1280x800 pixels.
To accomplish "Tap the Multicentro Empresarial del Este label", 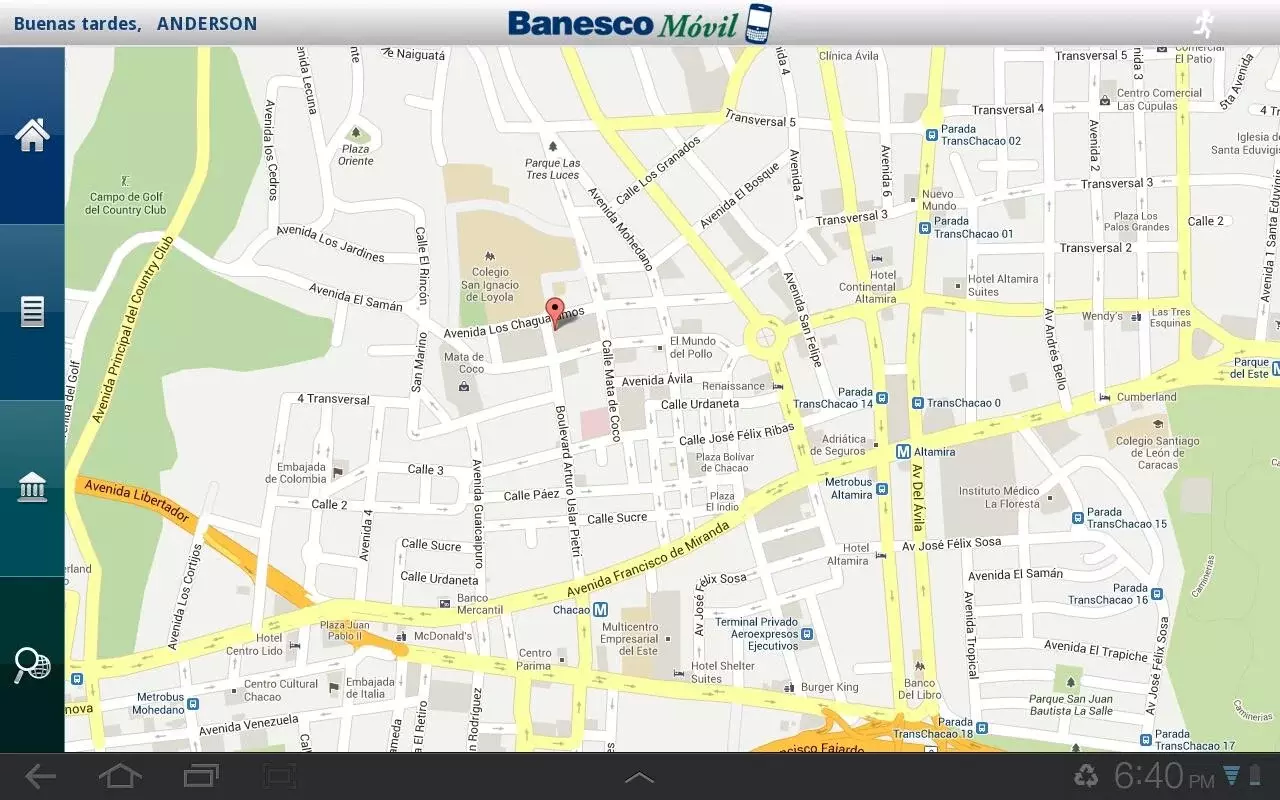I will (x=629, y=639).
